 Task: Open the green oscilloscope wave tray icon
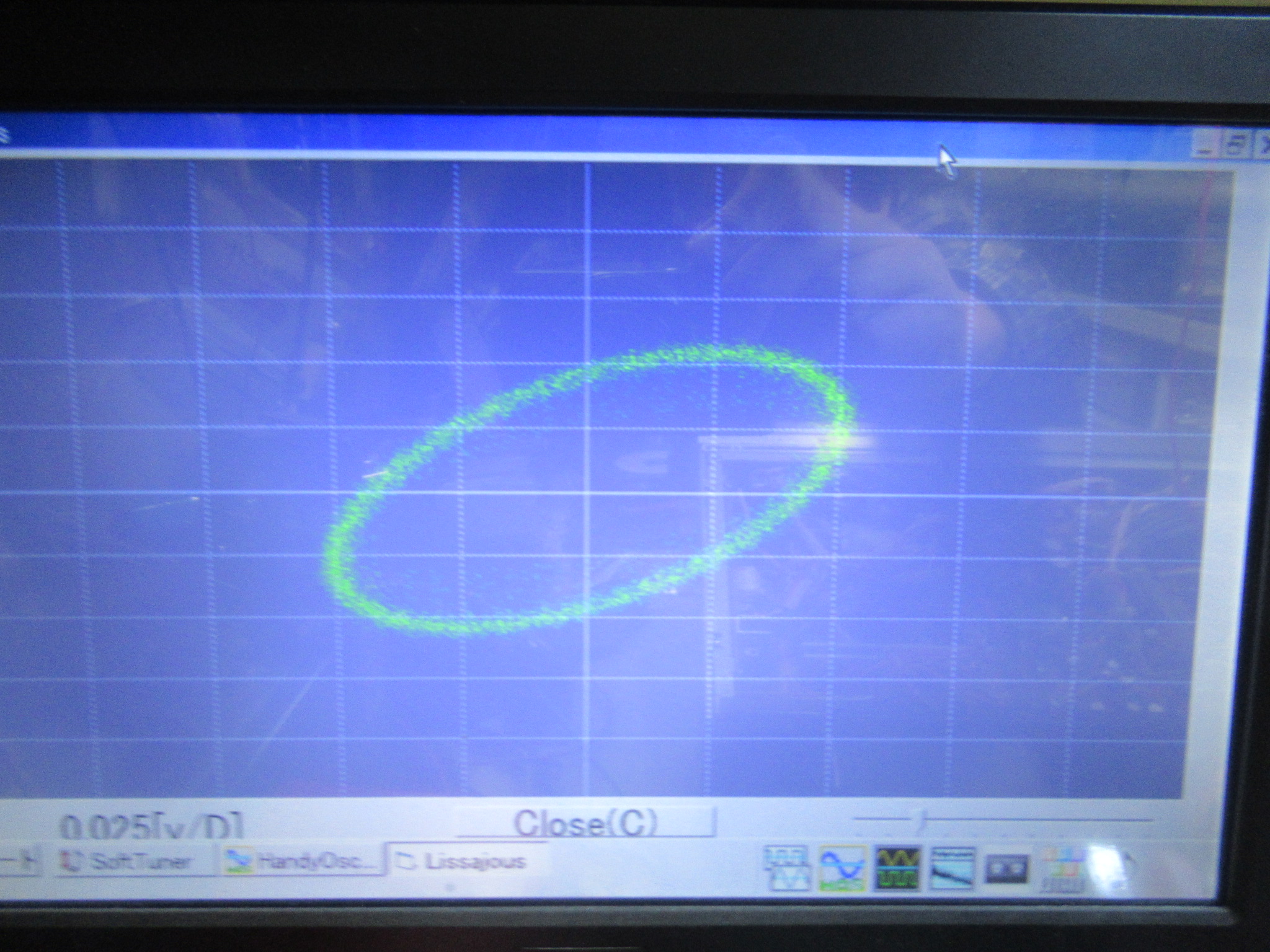click(897, 868)
